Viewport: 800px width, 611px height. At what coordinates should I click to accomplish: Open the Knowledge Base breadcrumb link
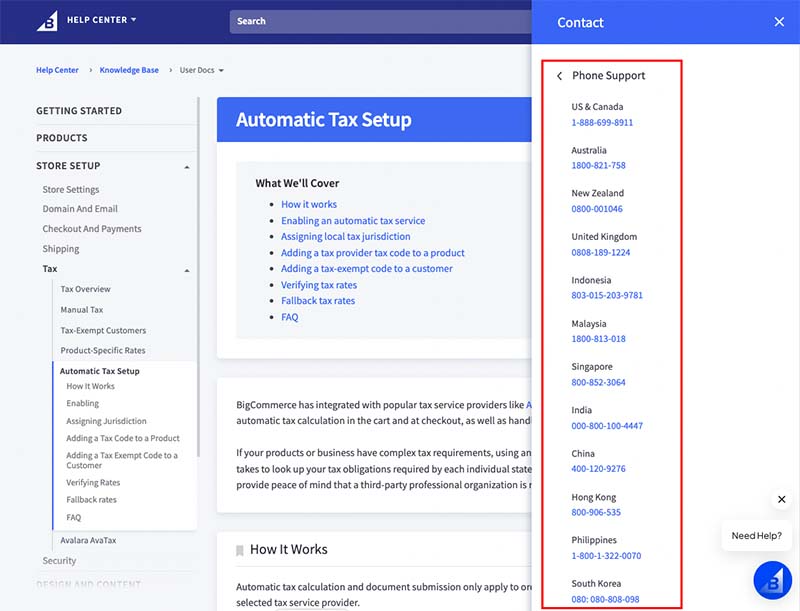point(129,70)
